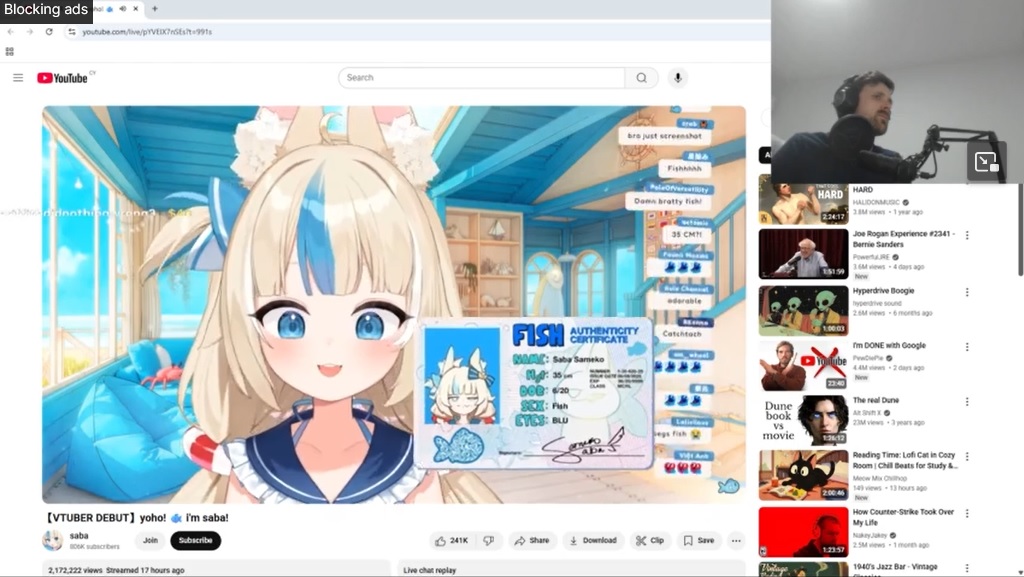Focus the YouTube Search field
This screenshot has width=1024, height=577.
(482, 78)
